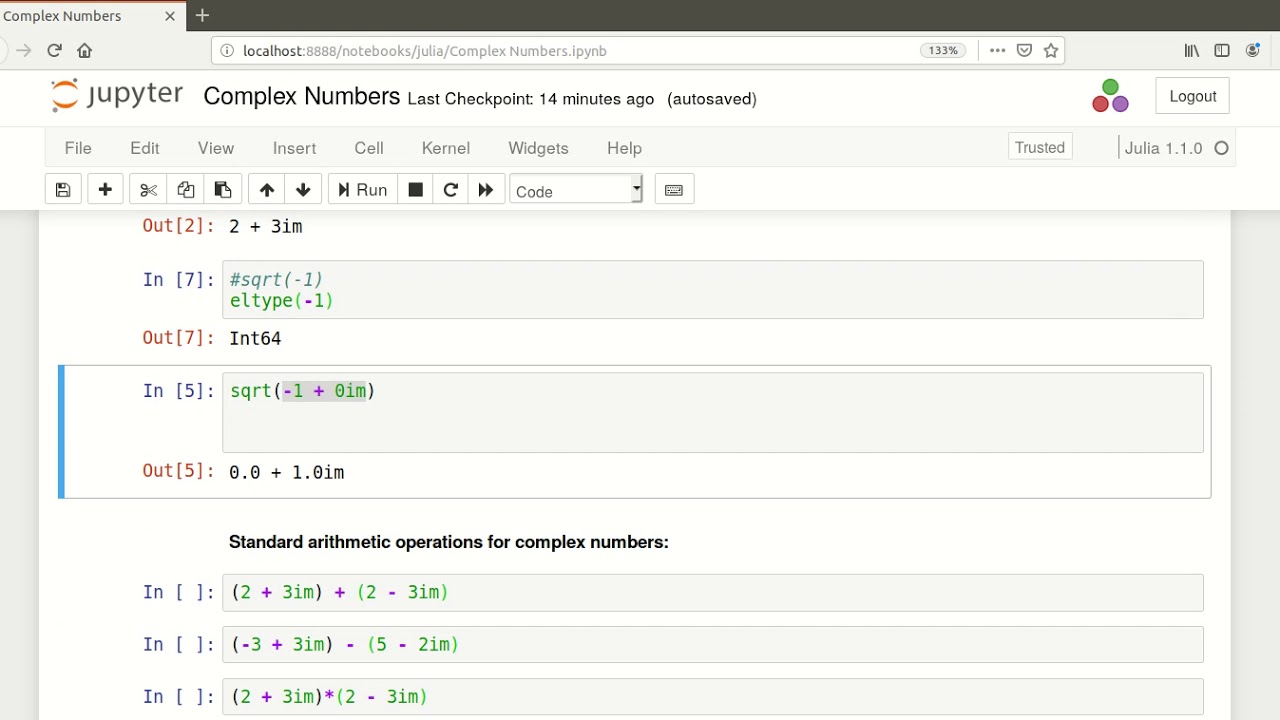The width and height of the screenshot is (1280, 720).
Task: Click the kernel idle circle indicator
Action: pyautogui.click(x=1221, y=148)
